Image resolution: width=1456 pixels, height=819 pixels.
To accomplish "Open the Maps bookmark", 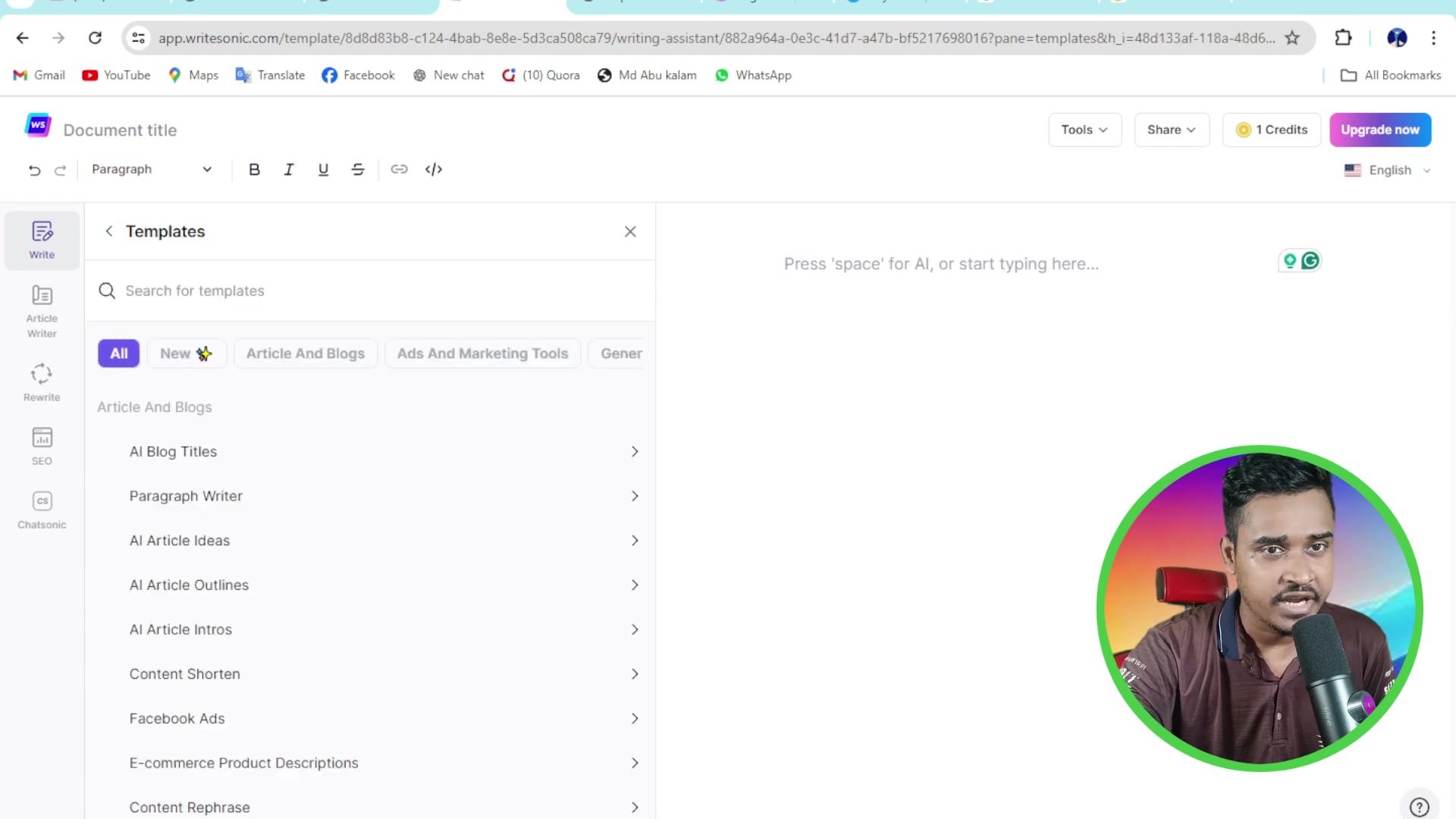I will click(x=193, y=75).
